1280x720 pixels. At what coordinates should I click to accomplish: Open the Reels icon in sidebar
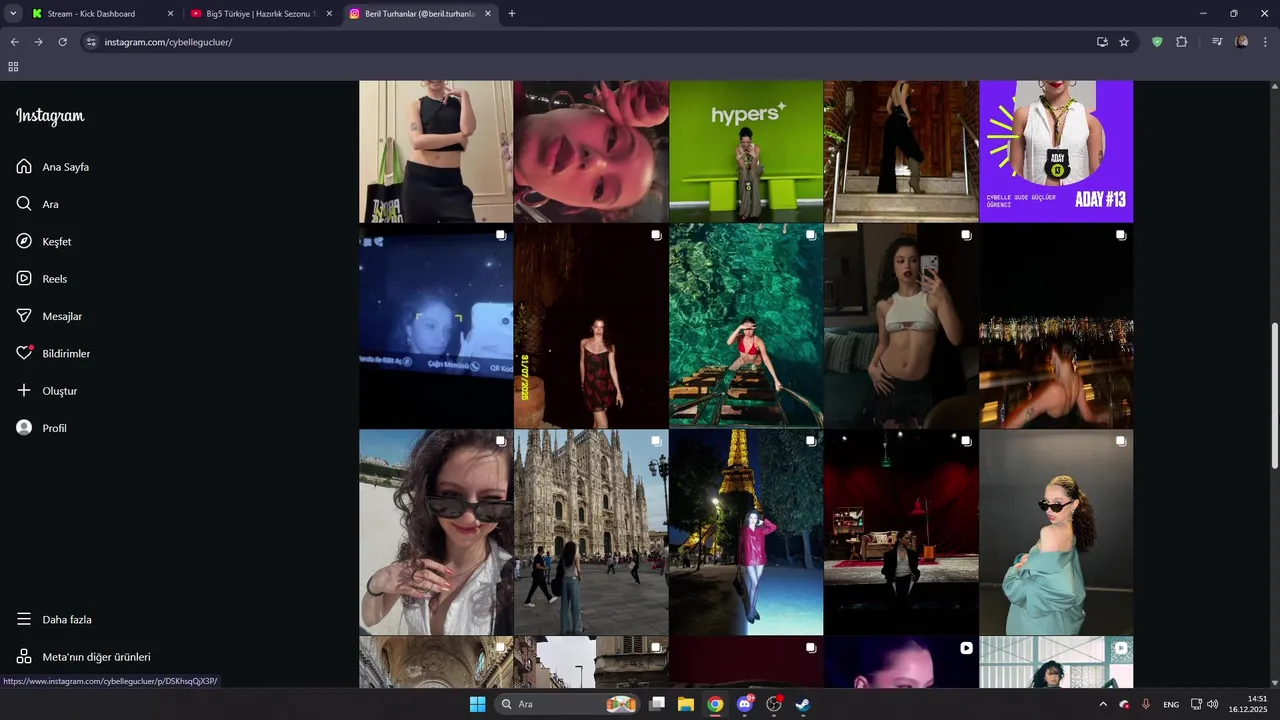24,279
